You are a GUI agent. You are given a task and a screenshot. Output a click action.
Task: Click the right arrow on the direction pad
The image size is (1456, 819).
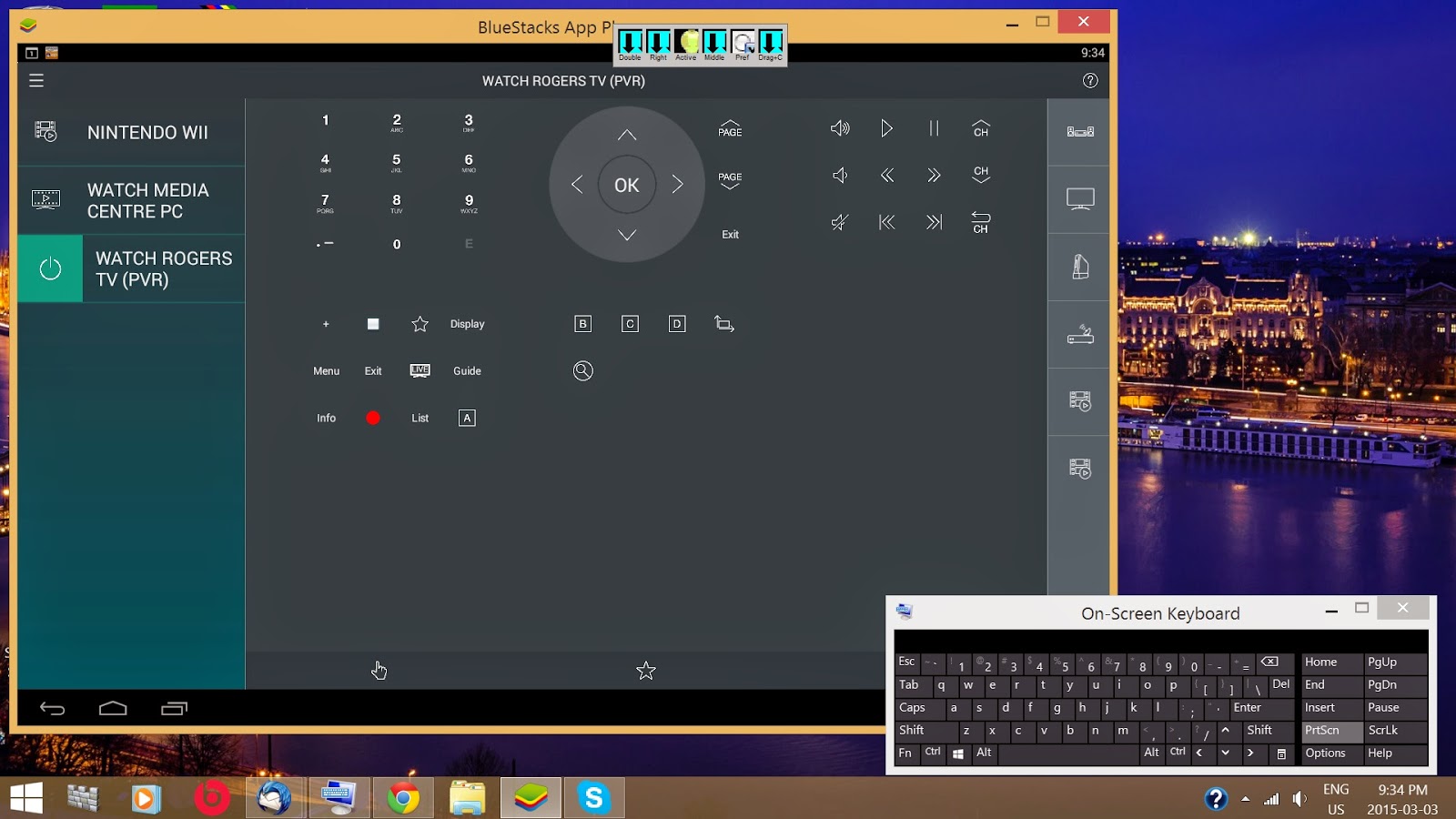pyautogui.click(x=677, y=185)
